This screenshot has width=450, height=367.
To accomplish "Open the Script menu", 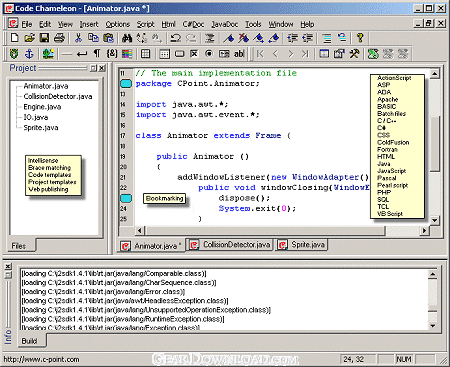I will point(145,24).
